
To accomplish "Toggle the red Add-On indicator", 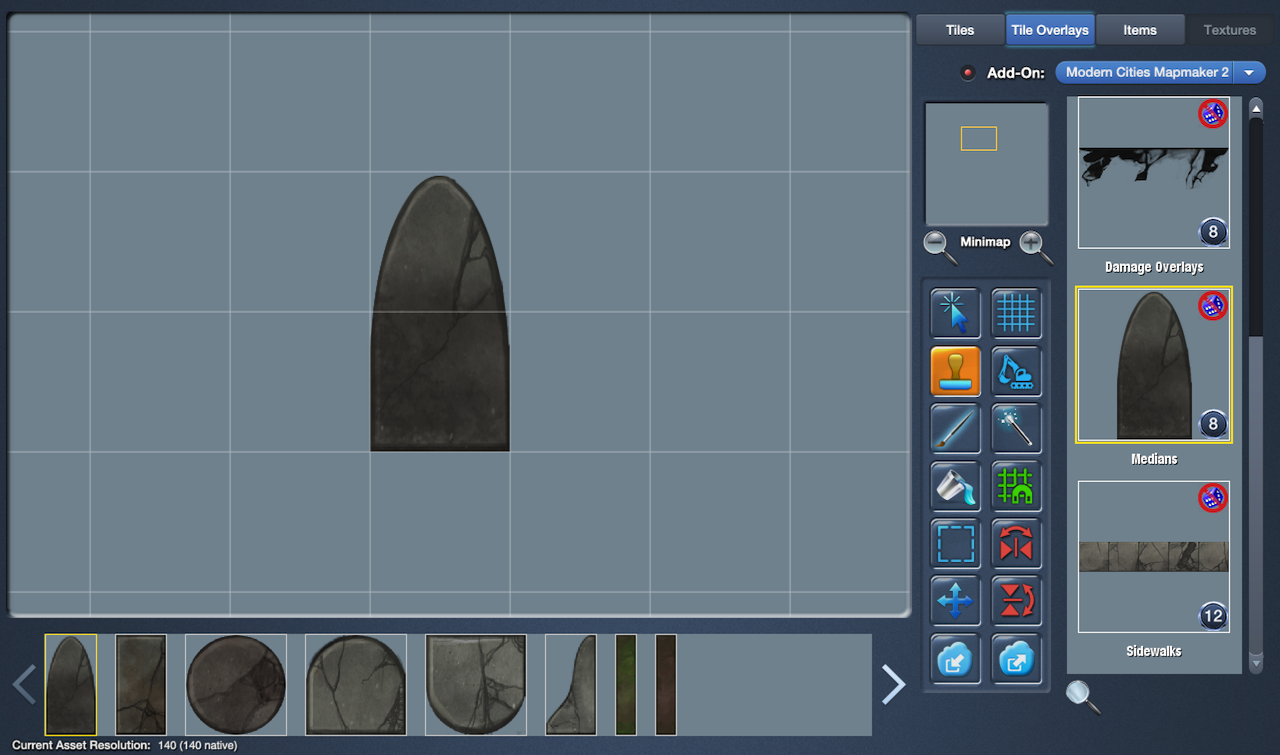I will tap(967, 73).
